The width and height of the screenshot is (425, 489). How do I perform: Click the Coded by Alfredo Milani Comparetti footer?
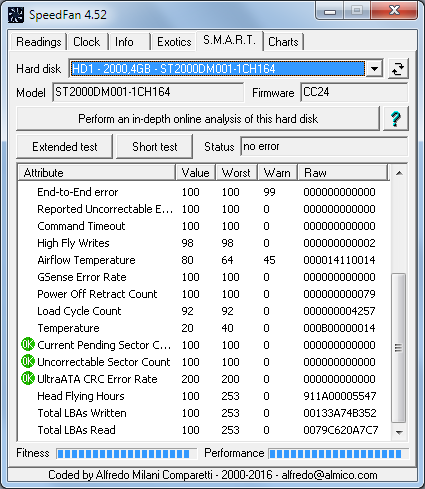[x=213, y=475]
